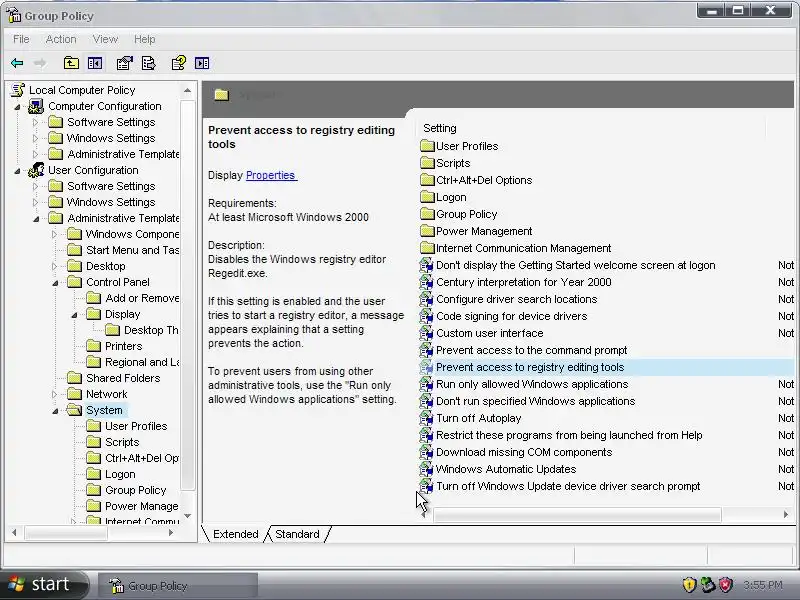Image resolution: width=800 pixels, height=600 pixels.
Task: Collapse the Computer Configuration node
Action: point(17,107)
